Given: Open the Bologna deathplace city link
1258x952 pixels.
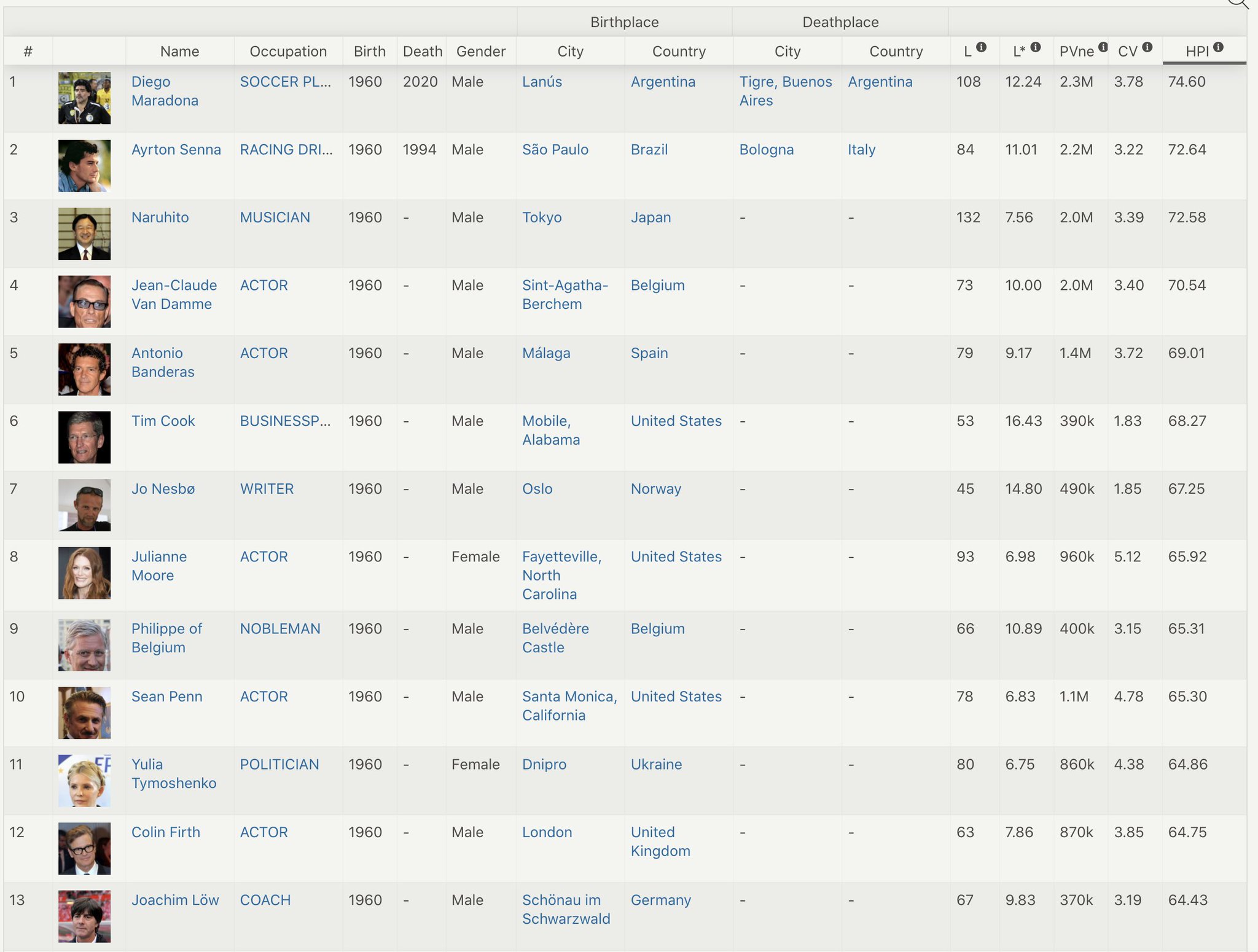Looking at the screenshot, I should coord(766,150).
